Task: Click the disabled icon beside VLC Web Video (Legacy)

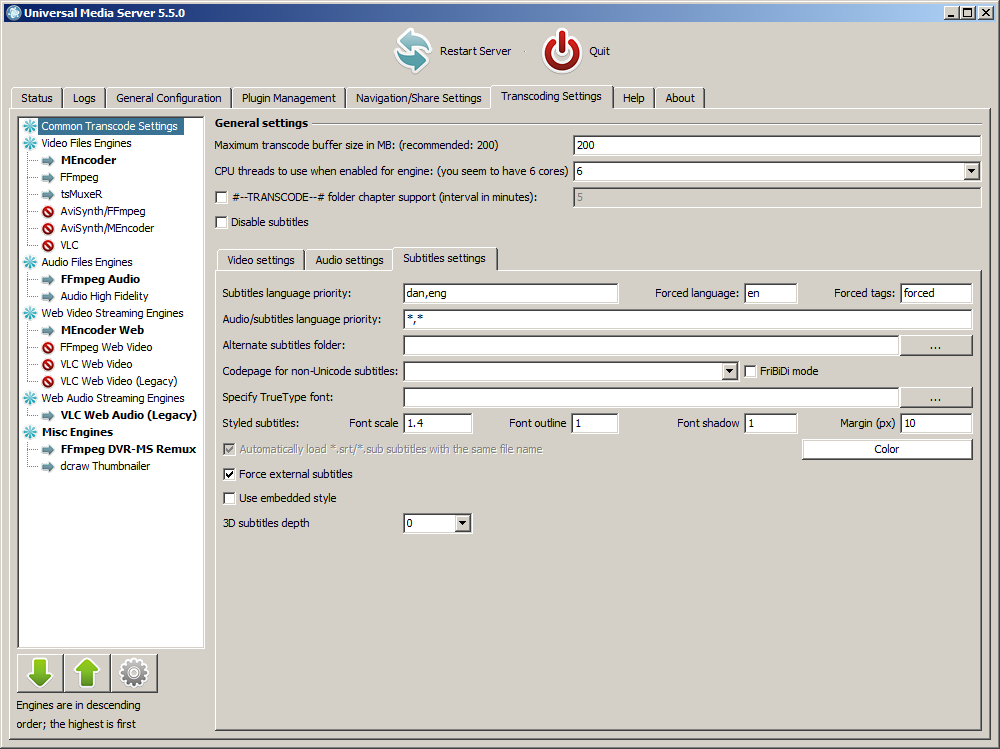Action: [x=48, y=382]
